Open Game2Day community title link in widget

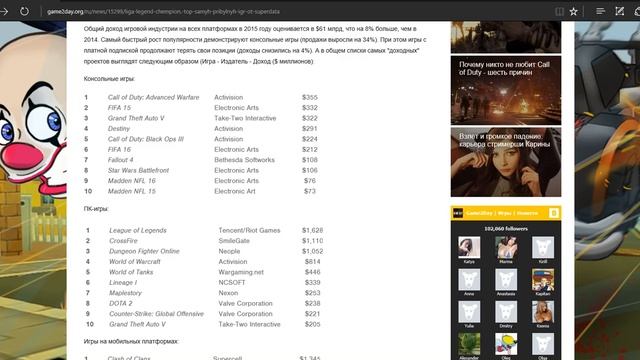coord(502,213)
